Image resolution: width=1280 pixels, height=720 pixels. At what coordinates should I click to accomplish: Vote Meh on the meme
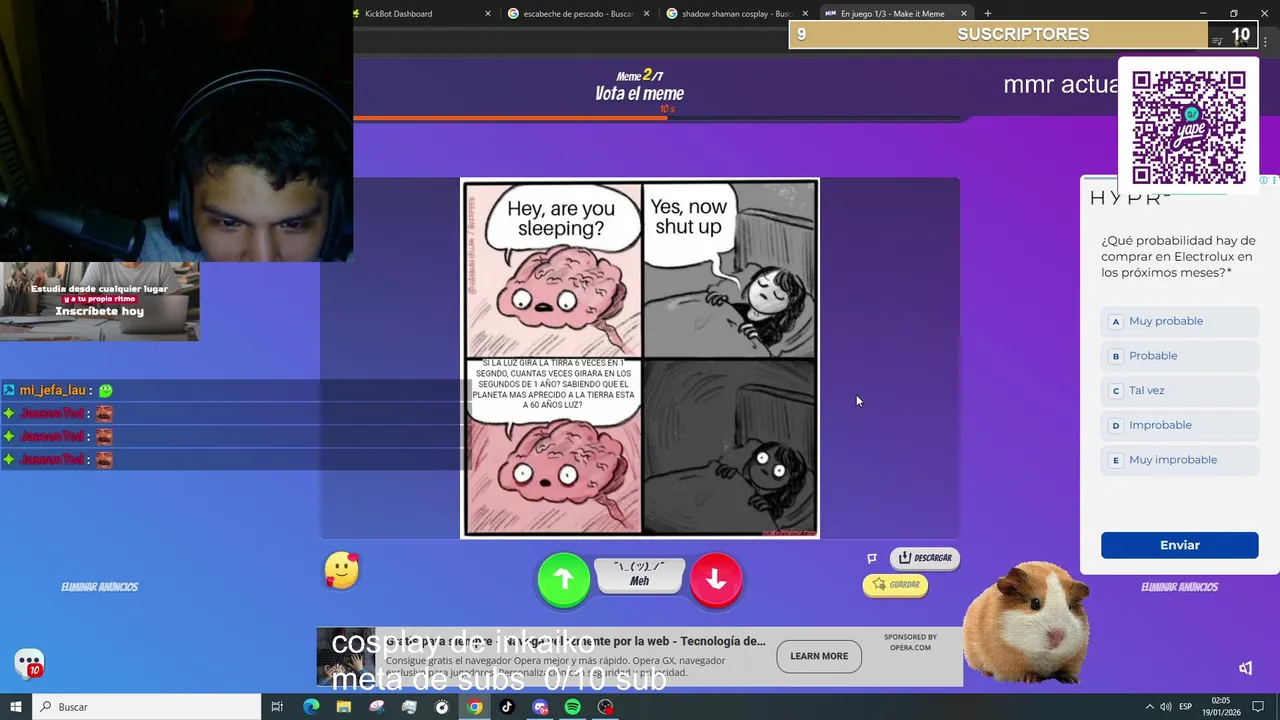point(640,575)
